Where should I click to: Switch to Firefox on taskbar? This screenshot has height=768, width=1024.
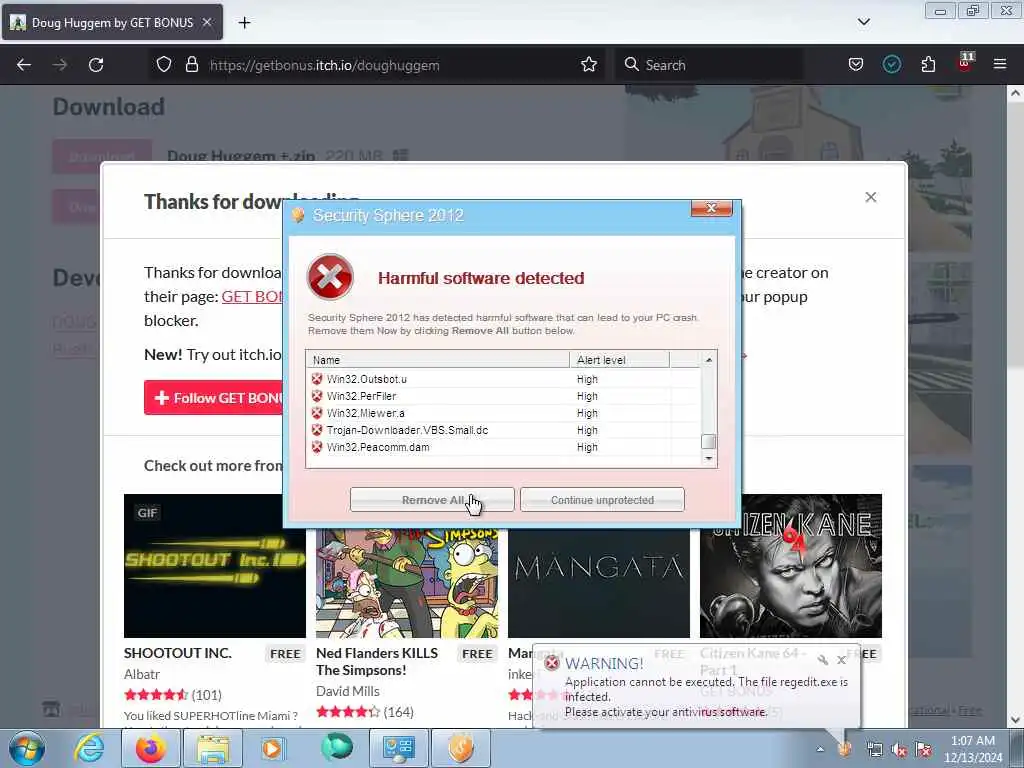tap(150, 748)
